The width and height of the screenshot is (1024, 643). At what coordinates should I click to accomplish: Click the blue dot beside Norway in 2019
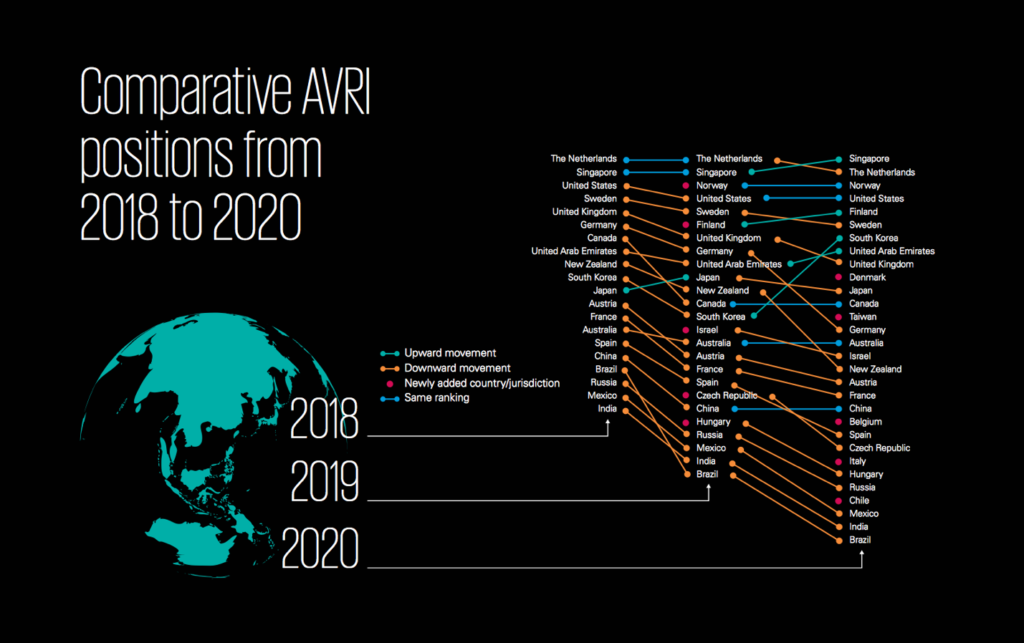tap(745, 185)
